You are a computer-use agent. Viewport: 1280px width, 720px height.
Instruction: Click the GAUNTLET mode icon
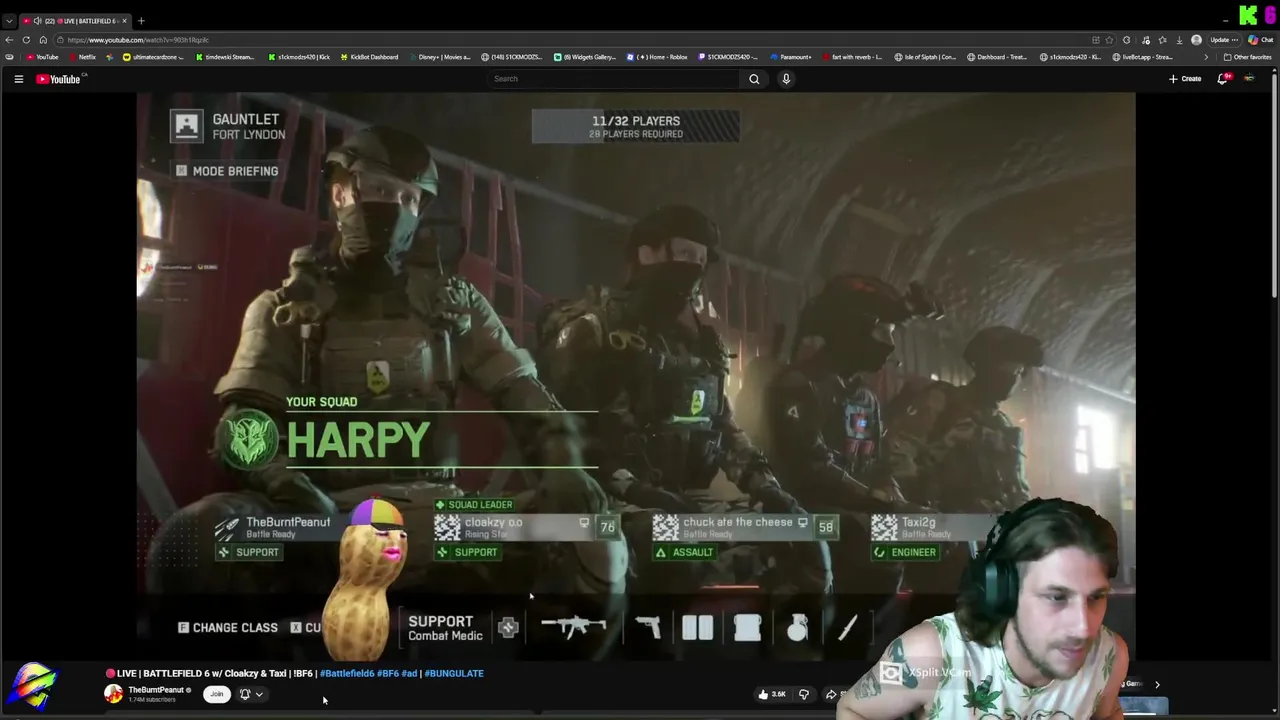186,125
